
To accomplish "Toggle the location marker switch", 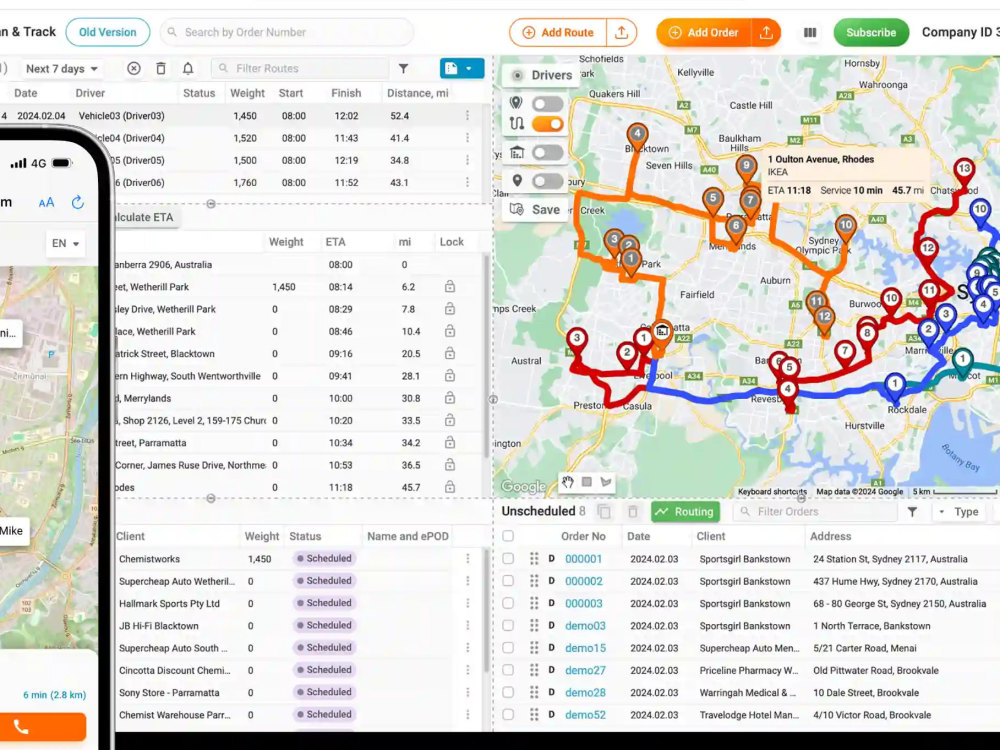I will (x=547, y=181).
